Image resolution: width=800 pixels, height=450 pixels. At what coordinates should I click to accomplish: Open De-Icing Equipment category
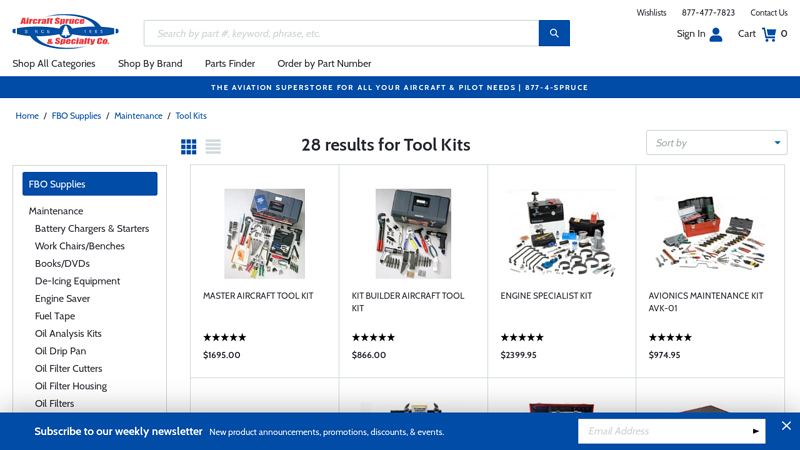tap(78, 281)
